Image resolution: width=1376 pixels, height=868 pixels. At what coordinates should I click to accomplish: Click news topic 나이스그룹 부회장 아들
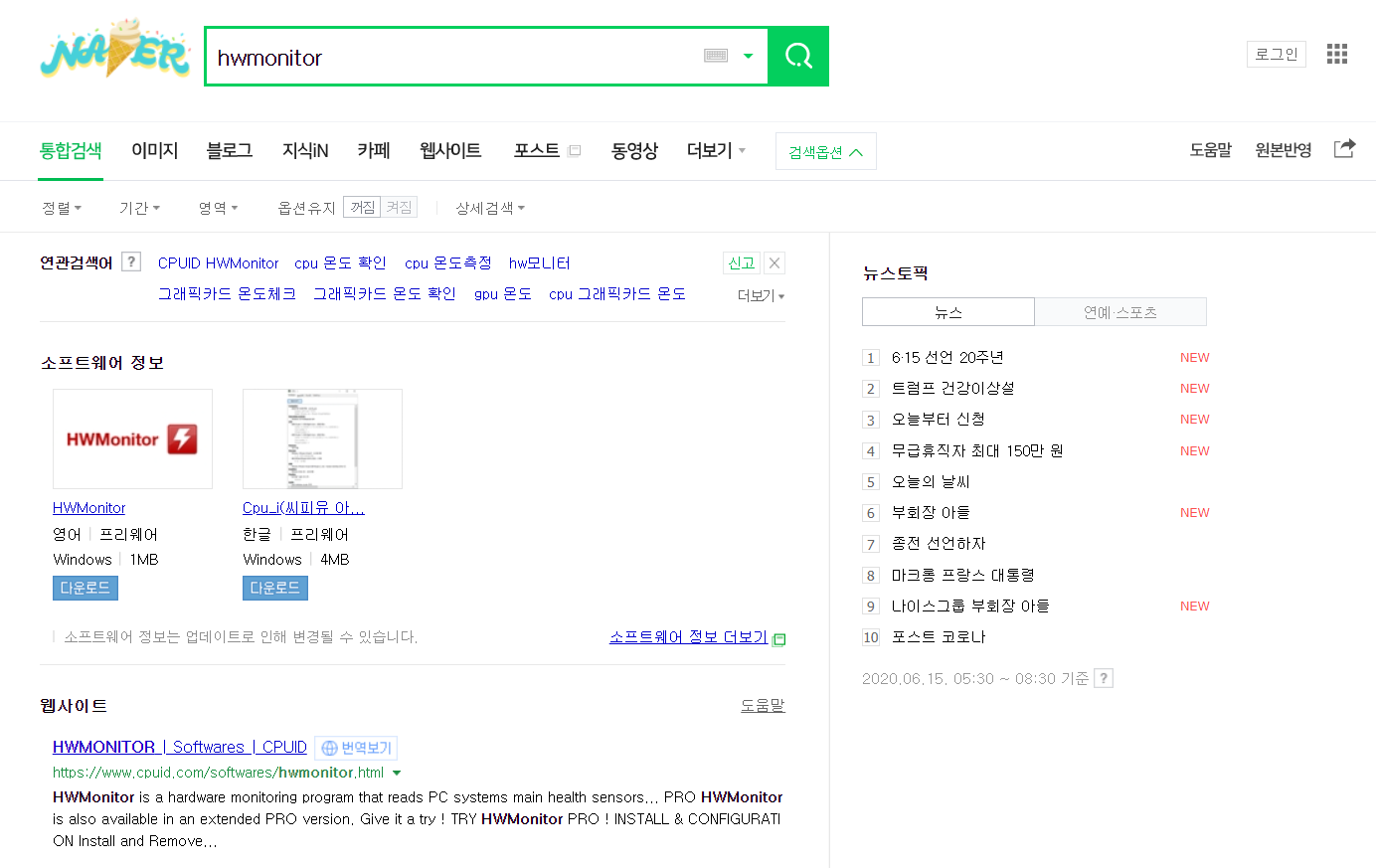970,606
